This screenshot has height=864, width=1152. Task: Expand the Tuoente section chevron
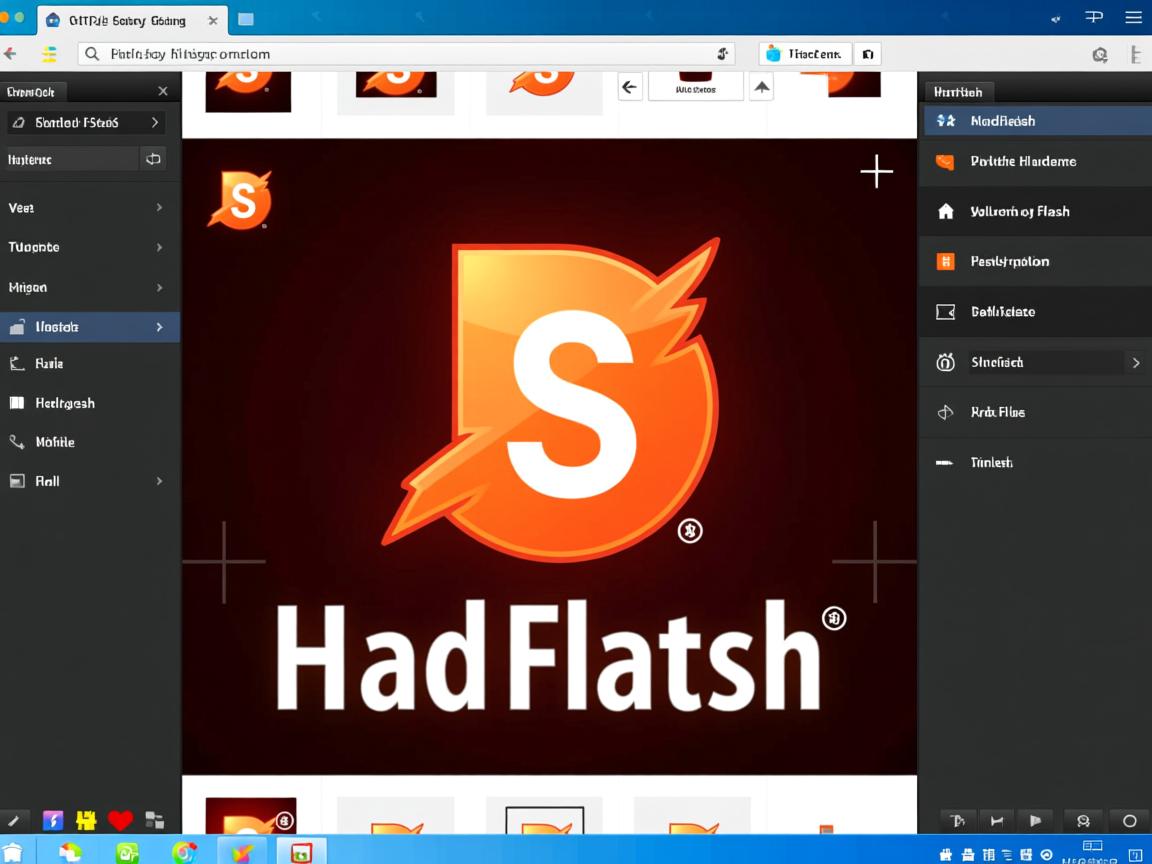point(159,247)
